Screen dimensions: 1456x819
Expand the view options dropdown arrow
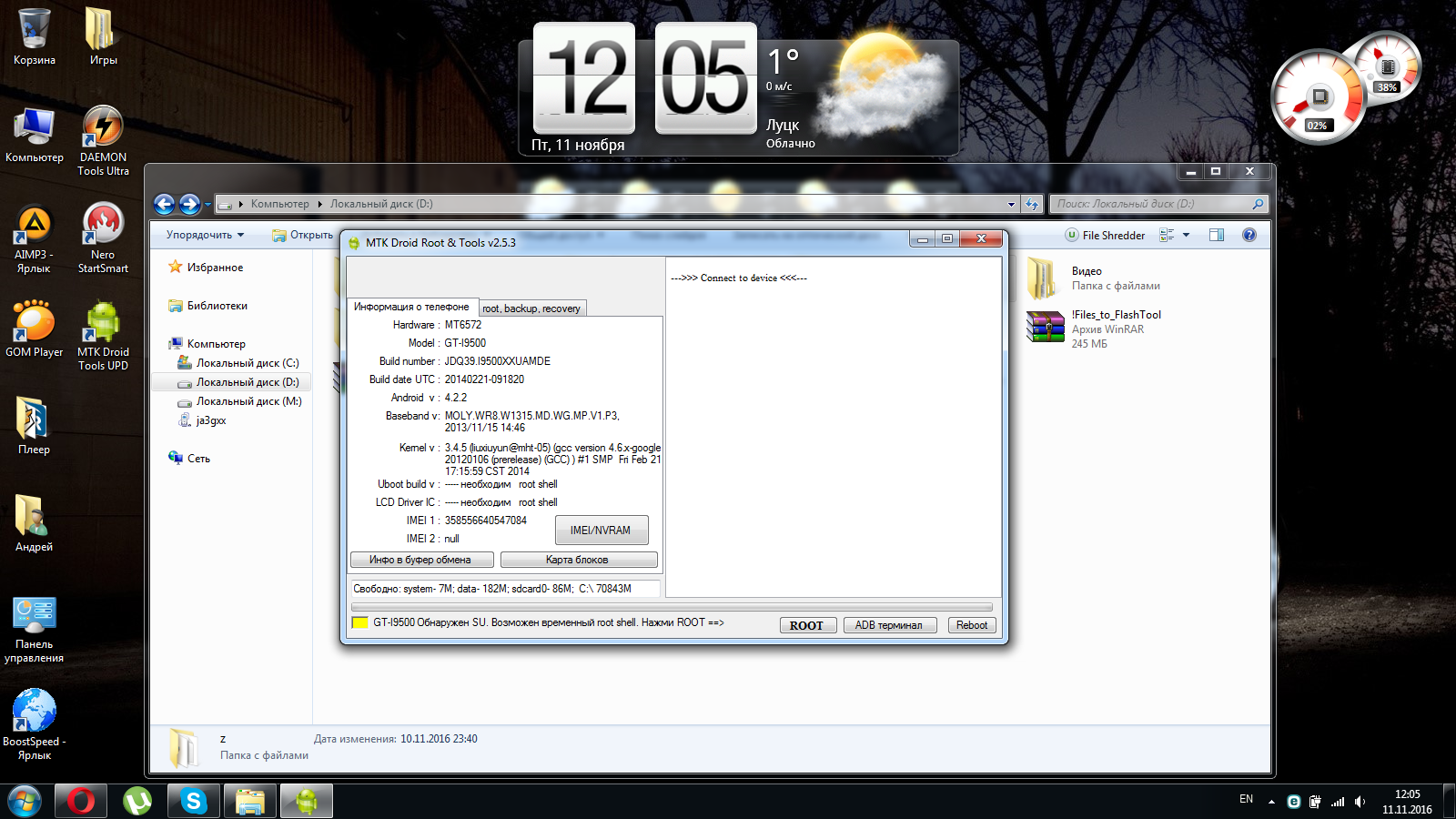1186,236
